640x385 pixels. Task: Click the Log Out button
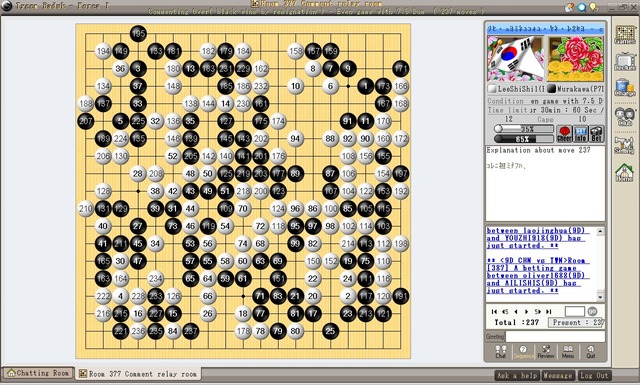[594, 375]
